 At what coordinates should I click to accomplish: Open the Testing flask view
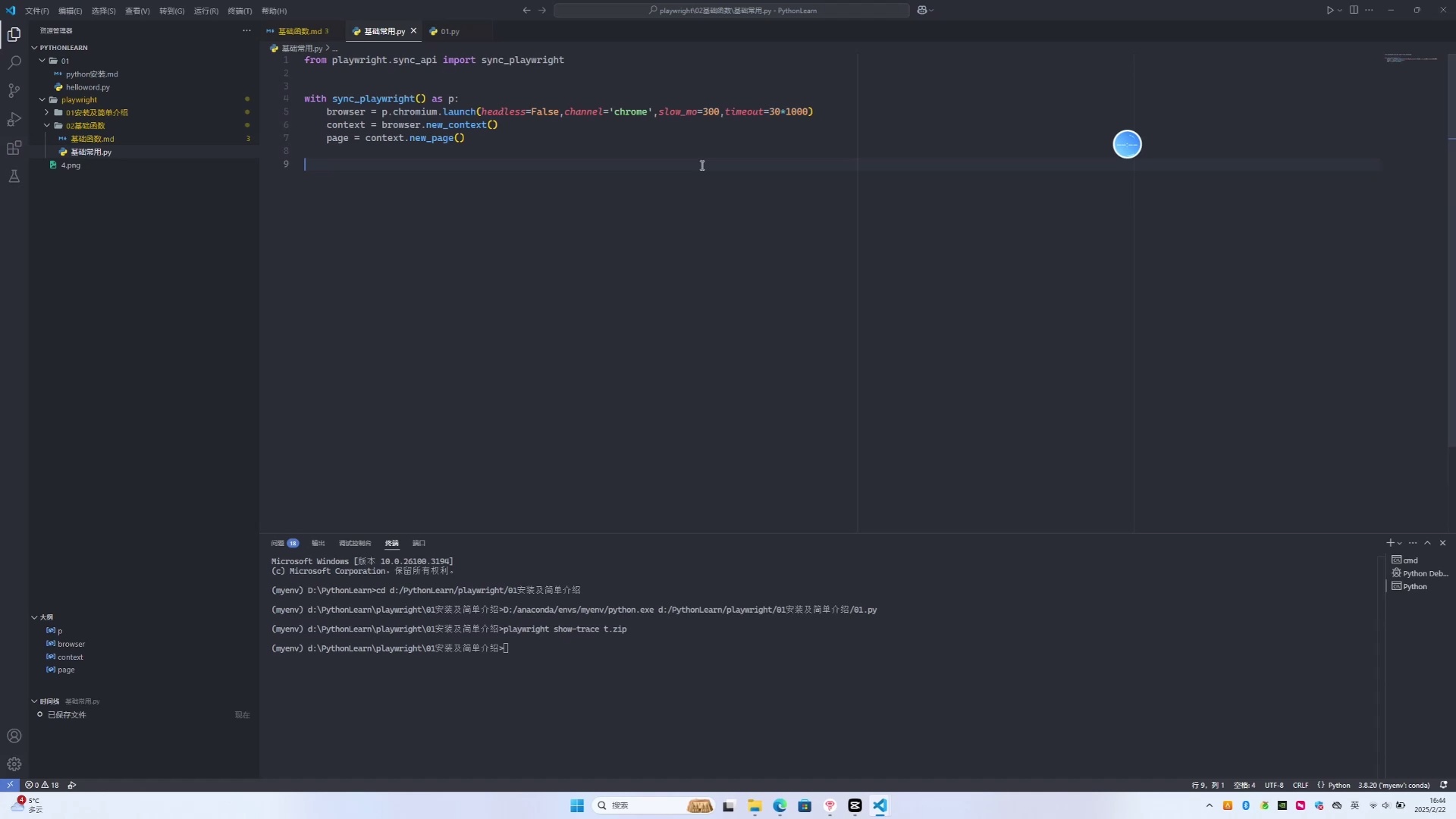click(x=14, y=177)
